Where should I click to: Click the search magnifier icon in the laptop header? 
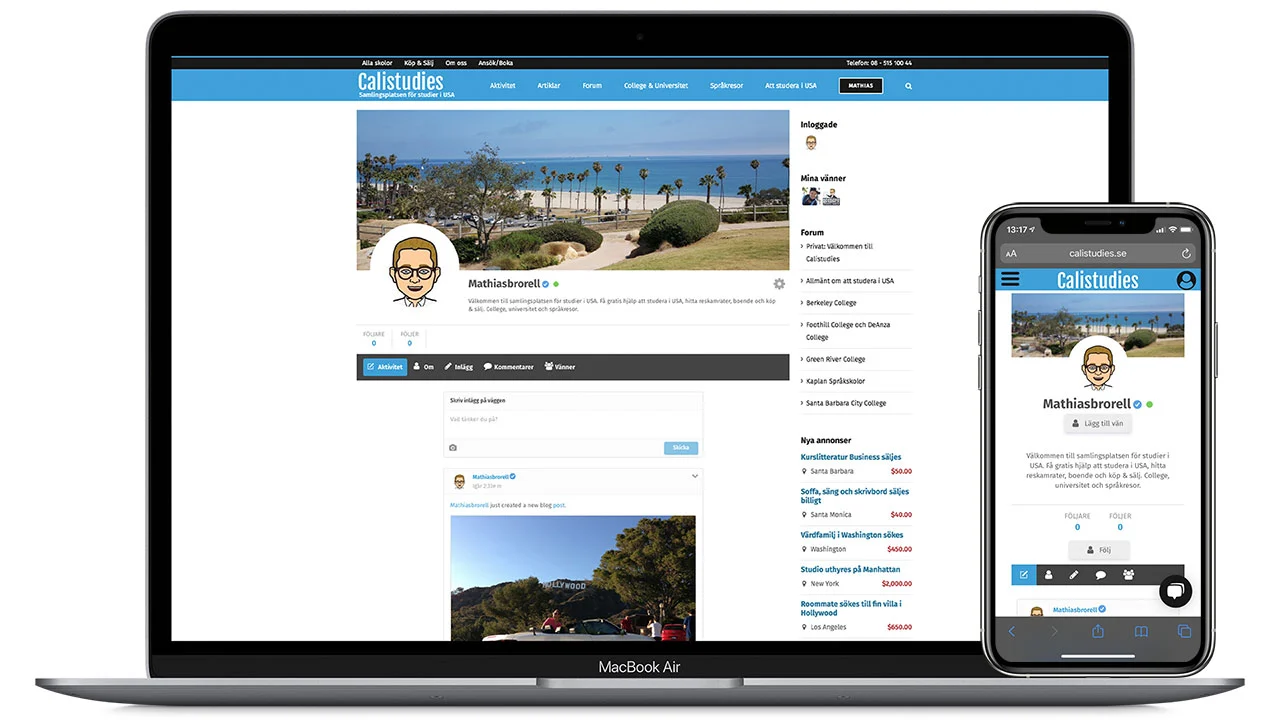coord(909,86)
